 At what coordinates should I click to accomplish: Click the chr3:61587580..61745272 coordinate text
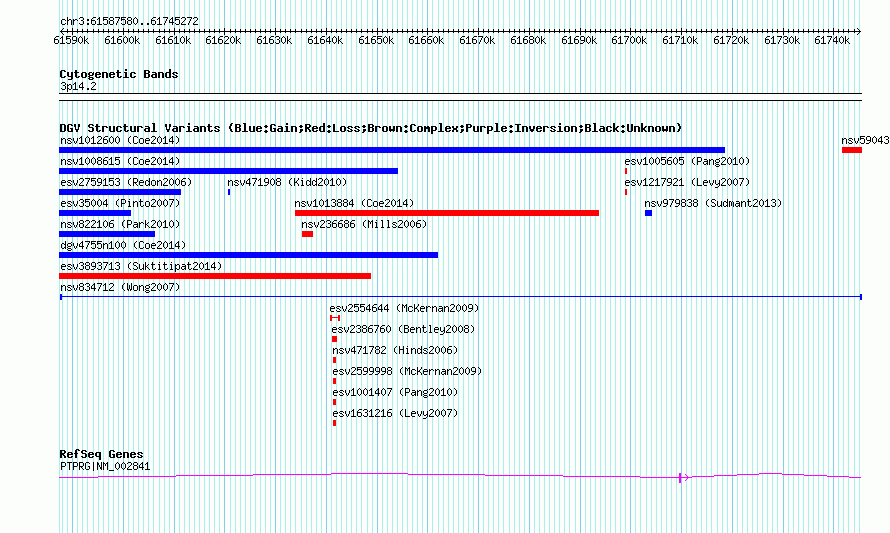coord(129,22)
